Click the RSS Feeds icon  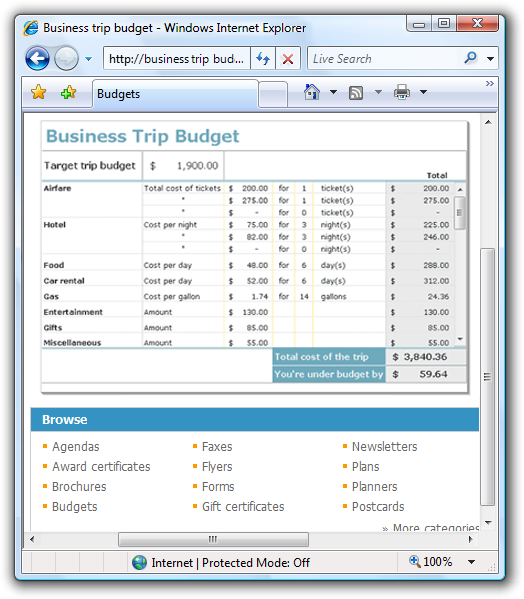coord(356,92)
